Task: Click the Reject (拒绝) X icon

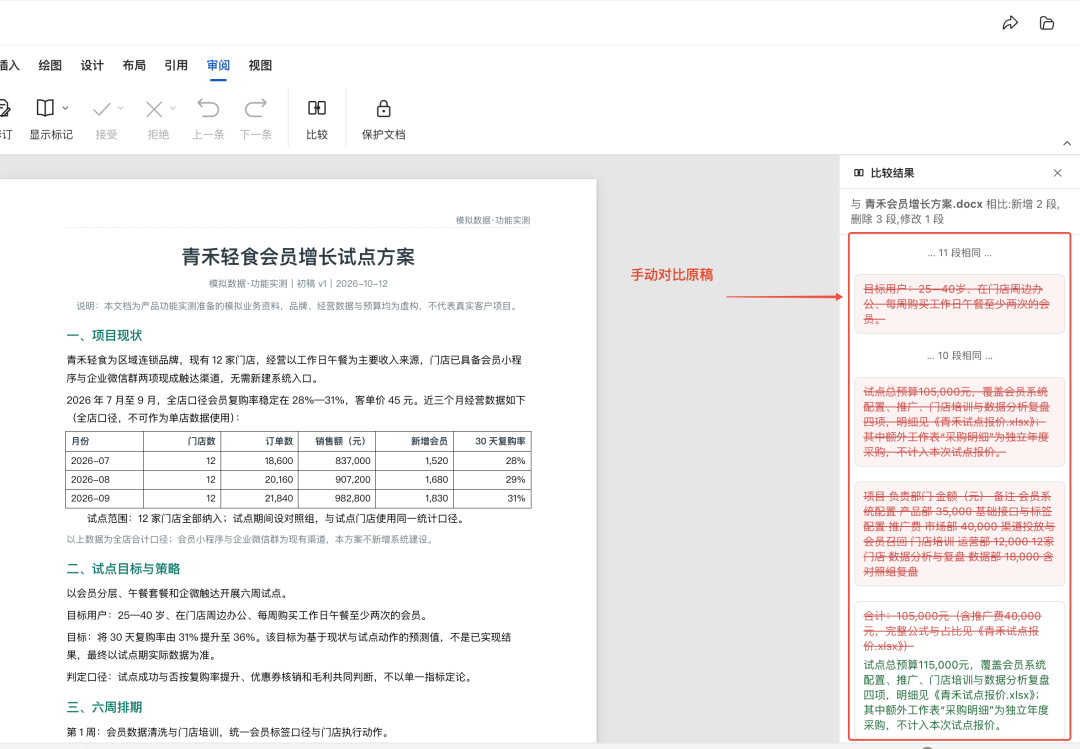Action: 154,109
